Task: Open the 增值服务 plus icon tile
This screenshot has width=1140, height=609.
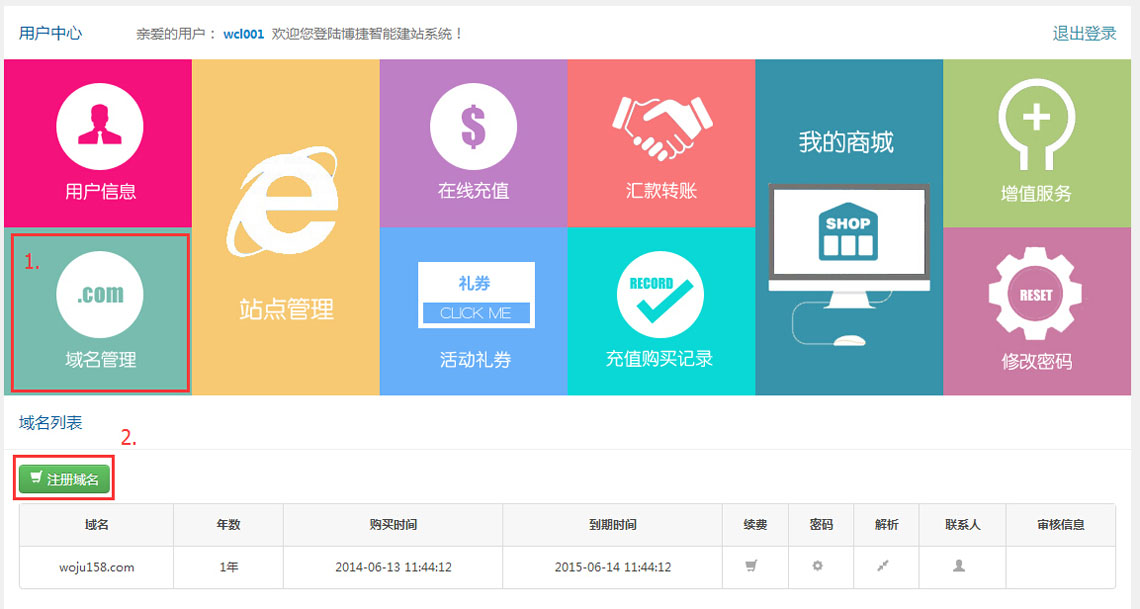Action: [x=1036, y=143]
